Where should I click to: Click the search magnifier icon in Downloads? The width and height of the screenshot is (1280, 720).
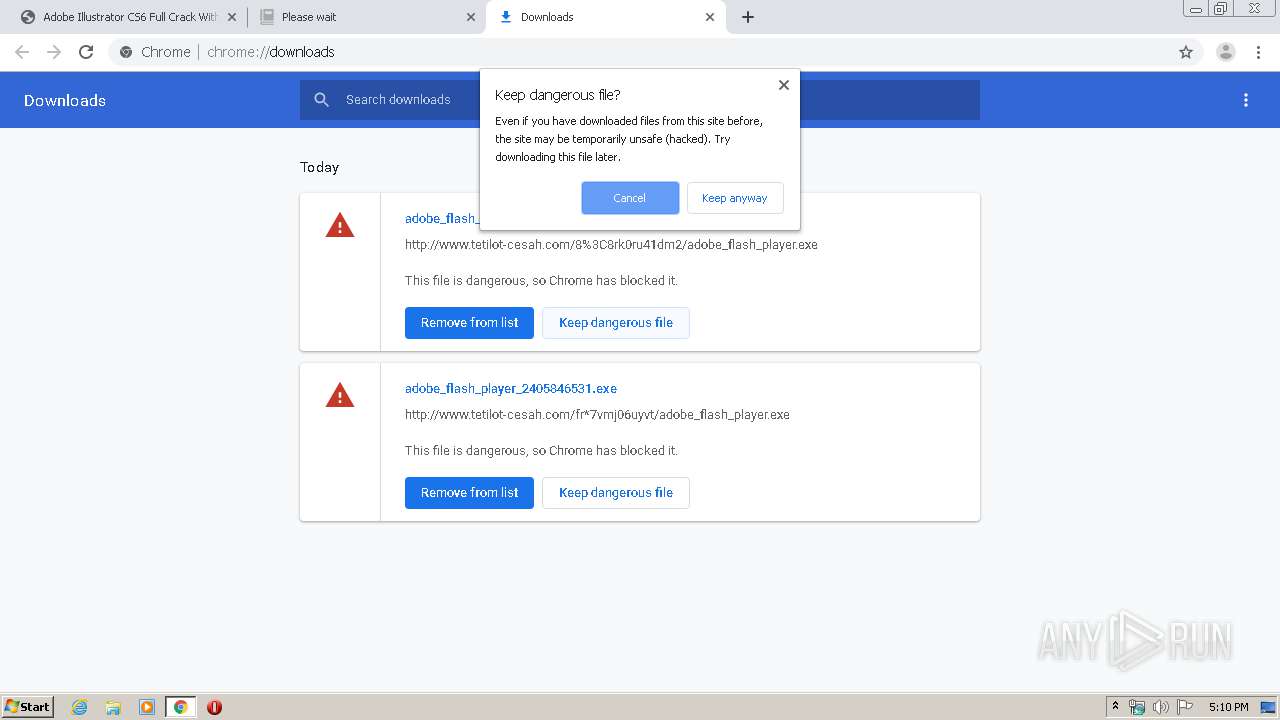321,100
